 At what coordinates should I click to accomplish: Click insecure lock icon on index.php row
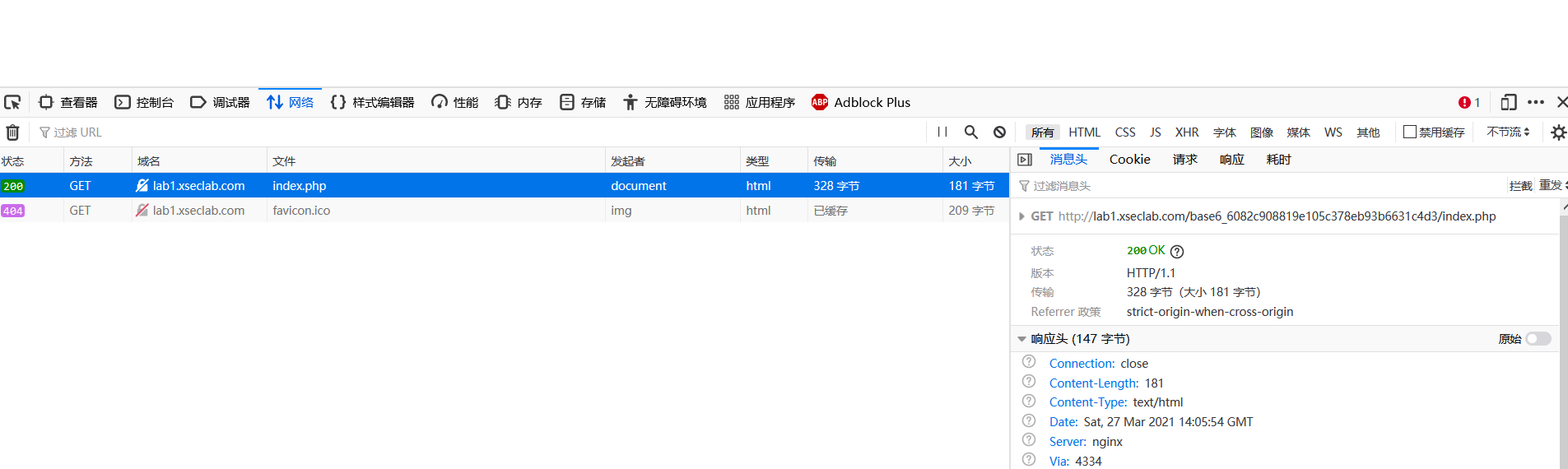tap(142, 186)
